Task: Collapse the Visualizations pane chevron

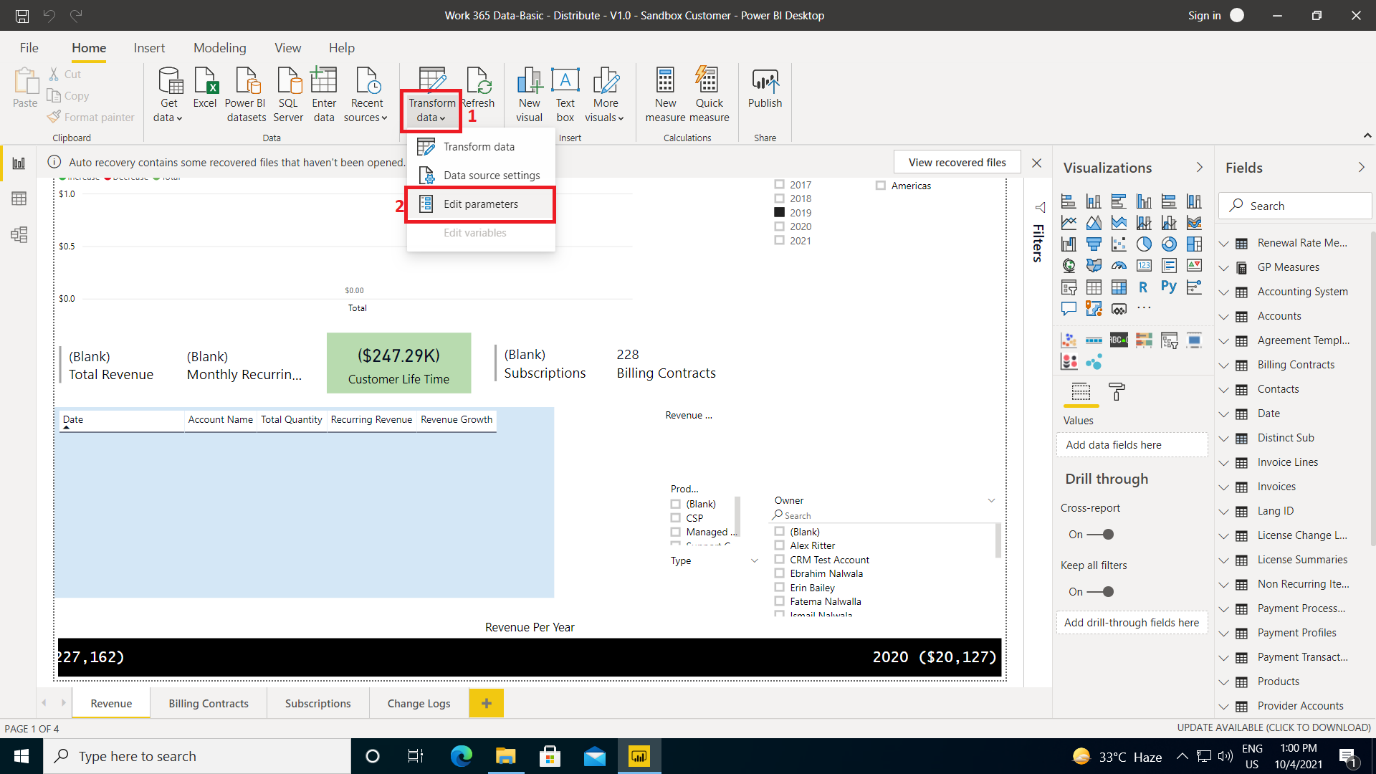Action: click(1200, 167)
